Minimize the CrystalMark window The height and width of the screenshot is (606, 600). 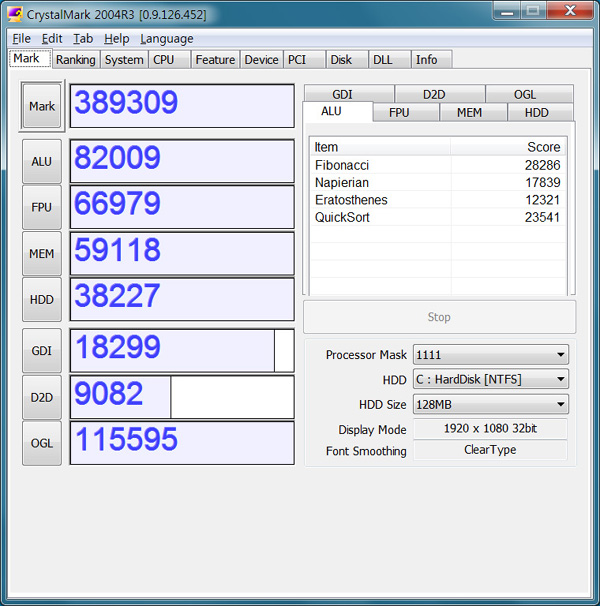pos(508,11)
